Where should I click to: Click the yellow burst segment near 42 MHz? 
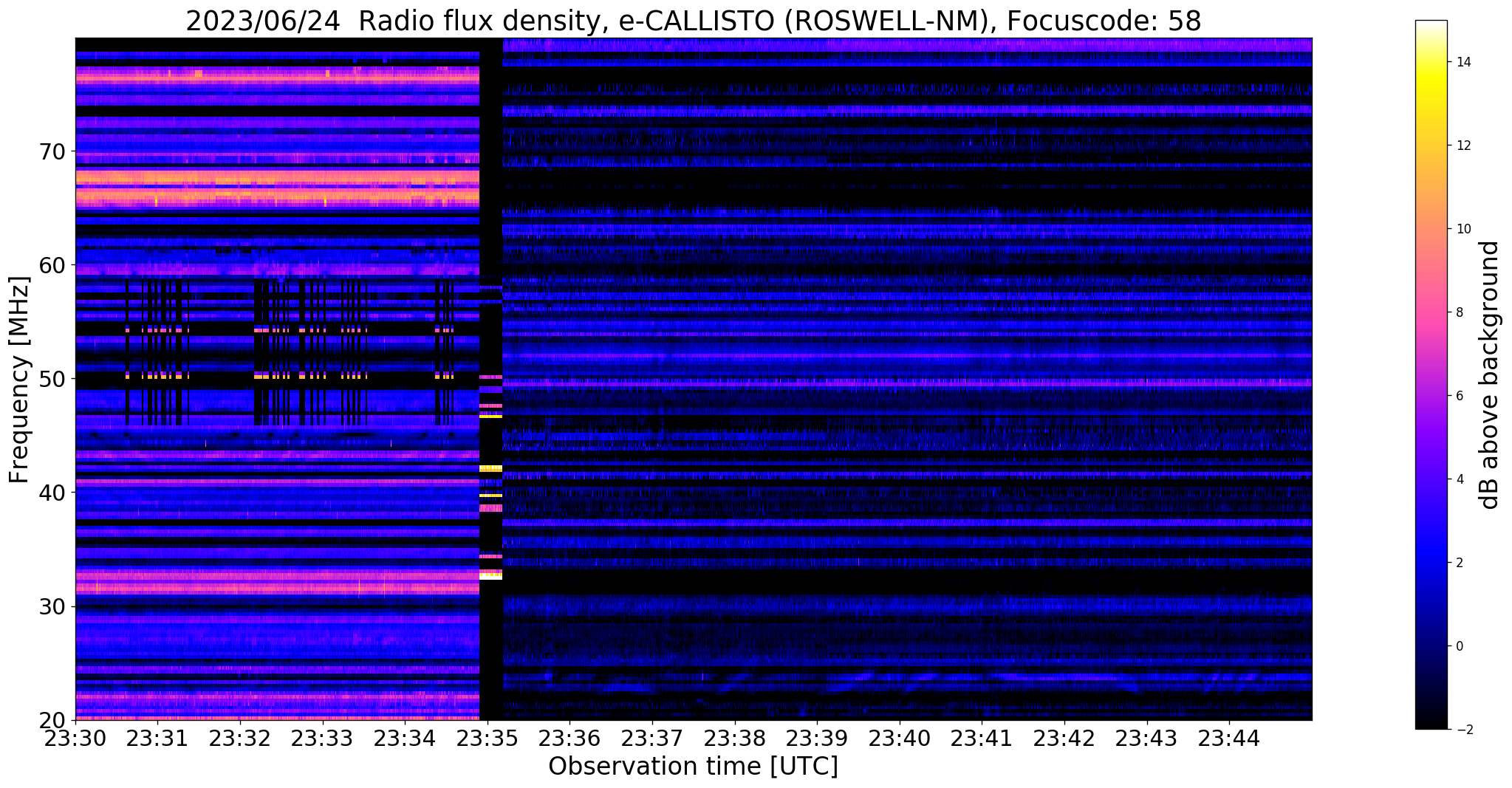(490, 468)
